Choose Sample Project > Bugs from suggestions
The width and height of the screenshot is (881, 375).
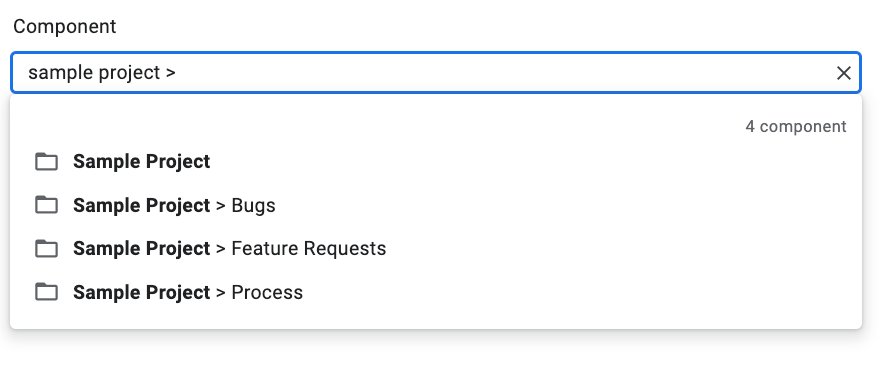(x=435, y=205)
